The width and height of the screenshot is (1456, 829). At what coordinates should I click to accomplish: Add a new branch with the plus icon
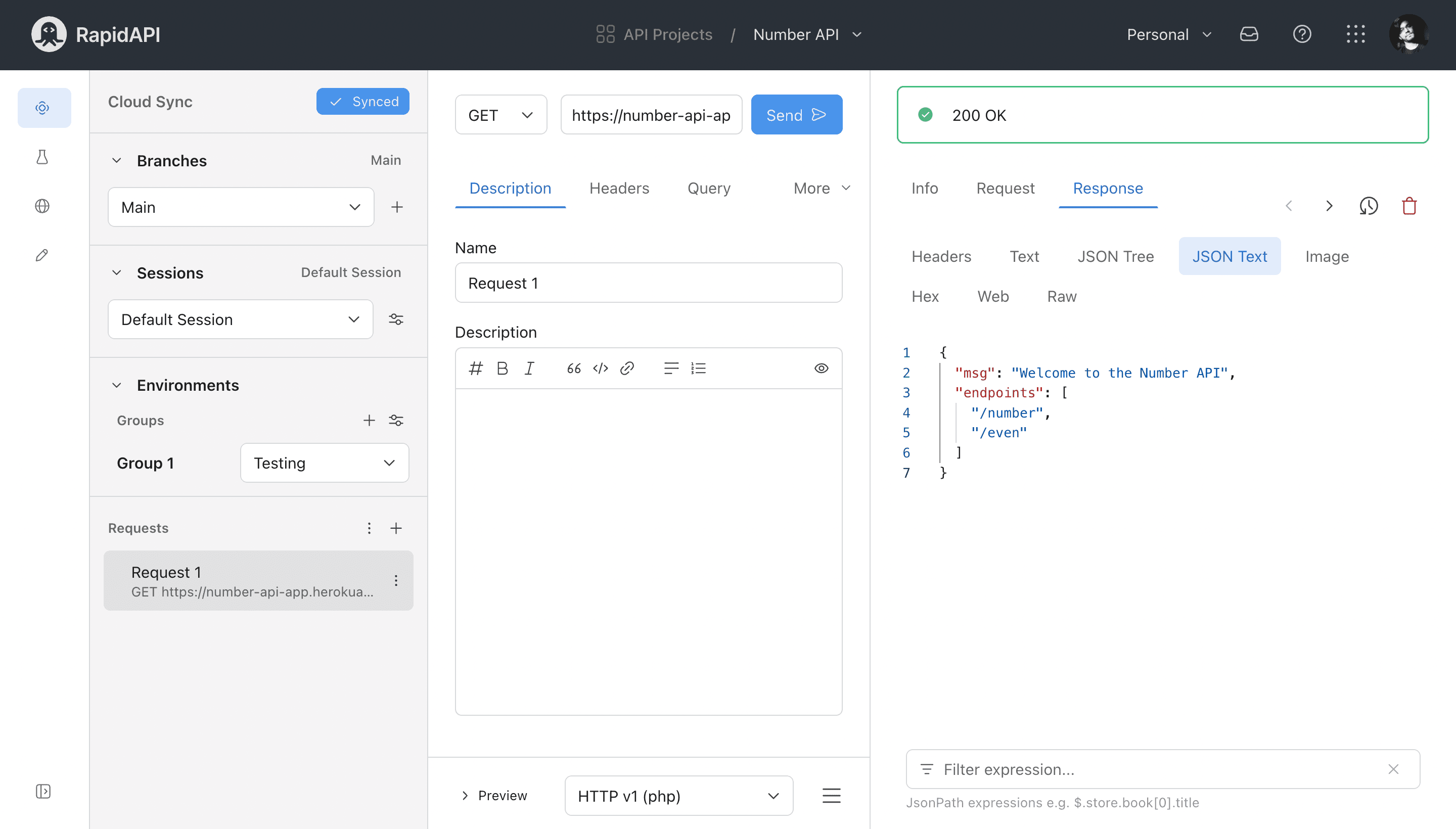point(397,207)
